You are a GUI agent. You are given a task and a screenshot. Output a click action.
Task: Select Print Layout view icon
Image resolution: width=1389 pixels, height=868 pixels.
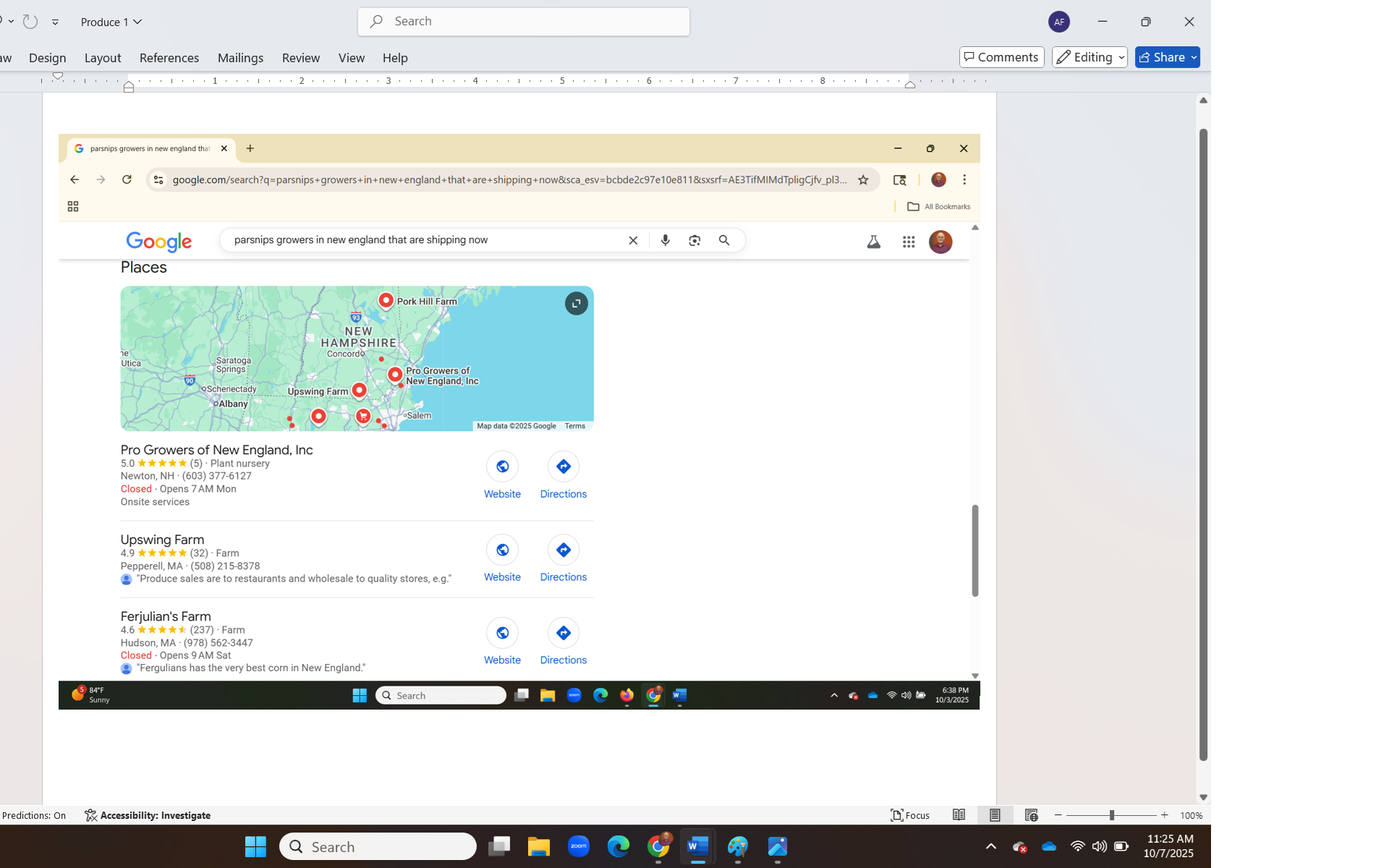[x=995, y=815]
